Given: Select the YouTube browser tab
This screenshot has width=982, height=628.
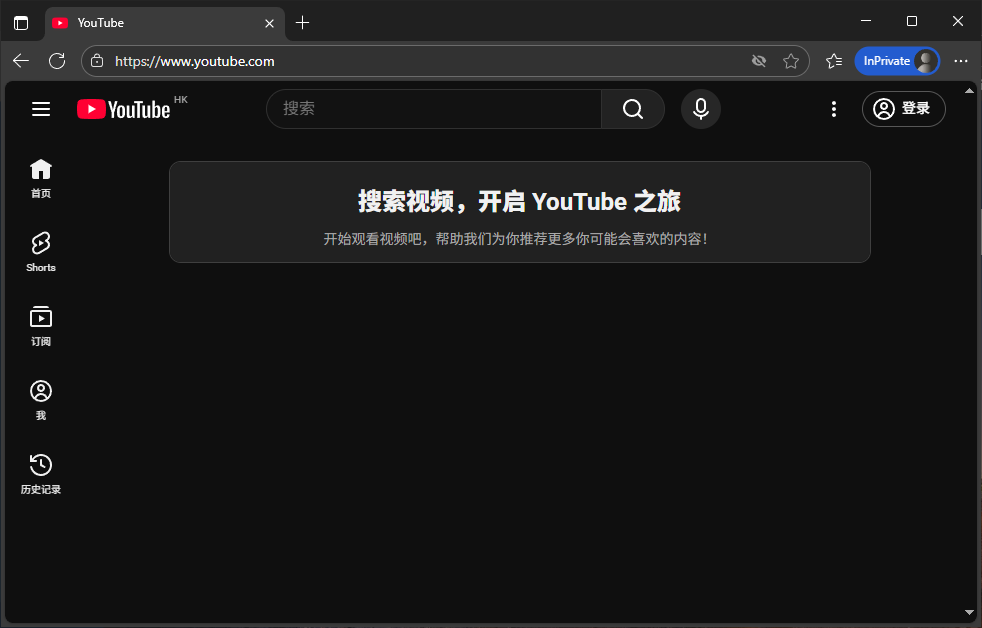Looking at the screenshot, I should click(x=150, y=22).
